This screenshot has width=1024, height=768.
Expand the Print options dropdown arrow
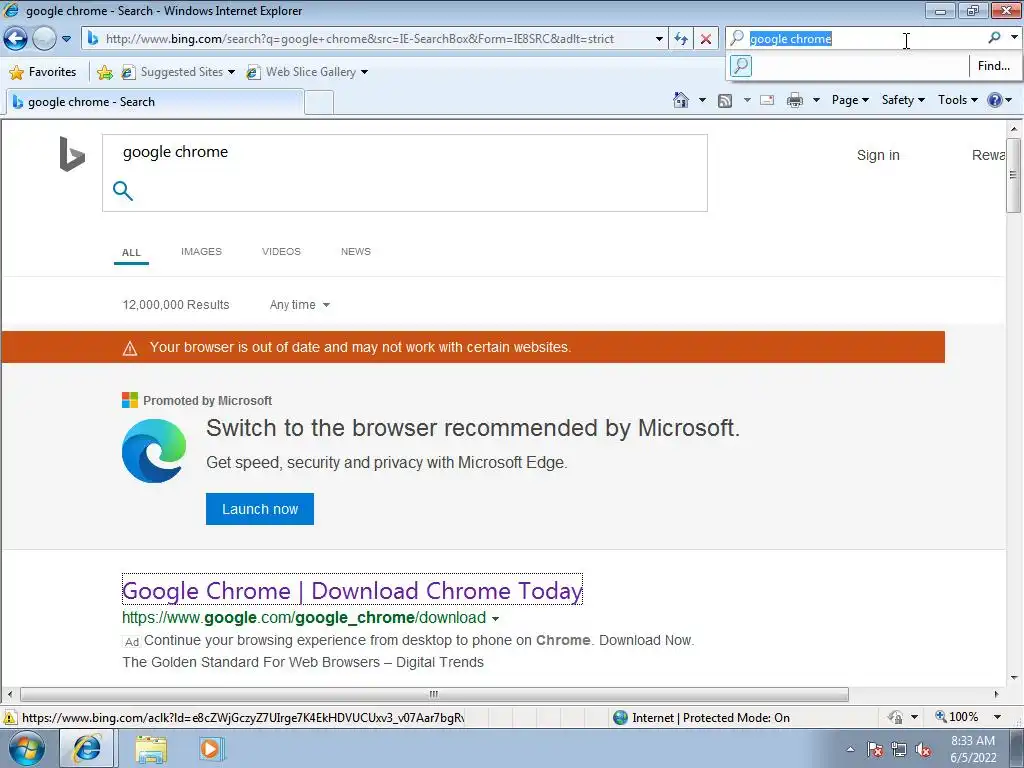tap(816, 100)
